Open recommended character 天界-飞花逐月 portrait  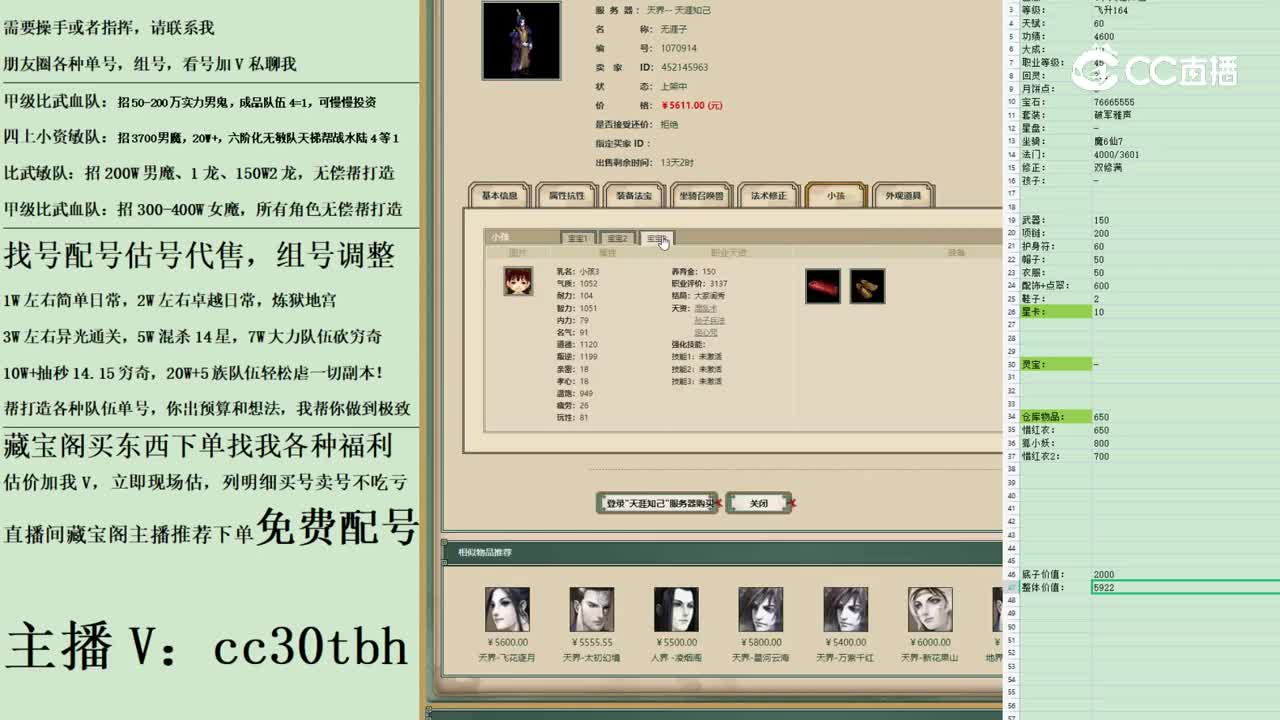[x=507, y=610]
